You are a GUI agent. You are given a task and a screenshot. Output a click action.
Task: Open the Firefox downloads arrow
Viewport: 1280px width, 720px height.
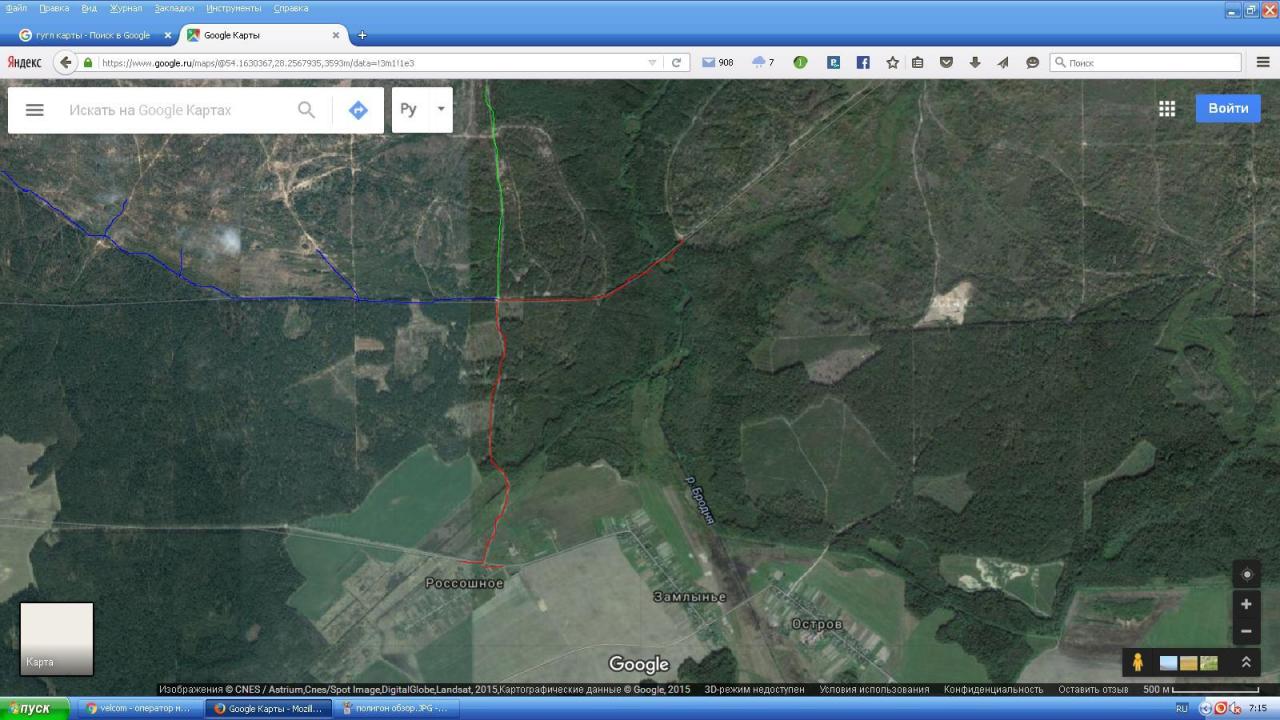pyautogui.click(x=975, y=62)
